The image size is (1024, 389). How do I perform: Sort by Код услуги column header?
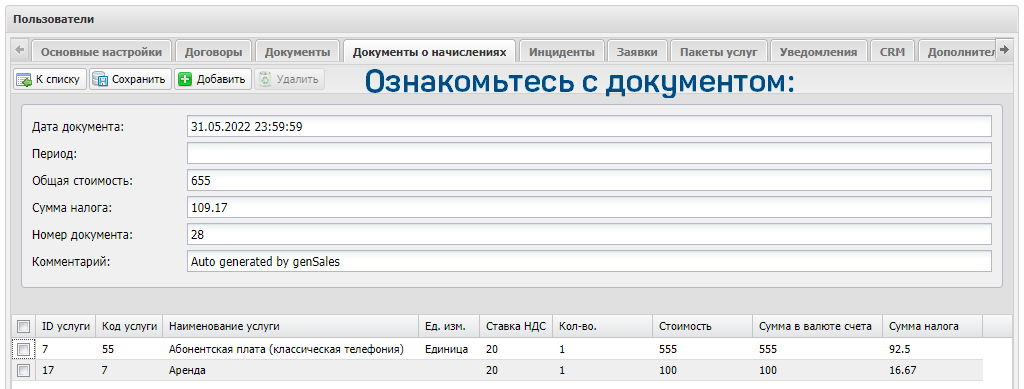click(129, 326)
